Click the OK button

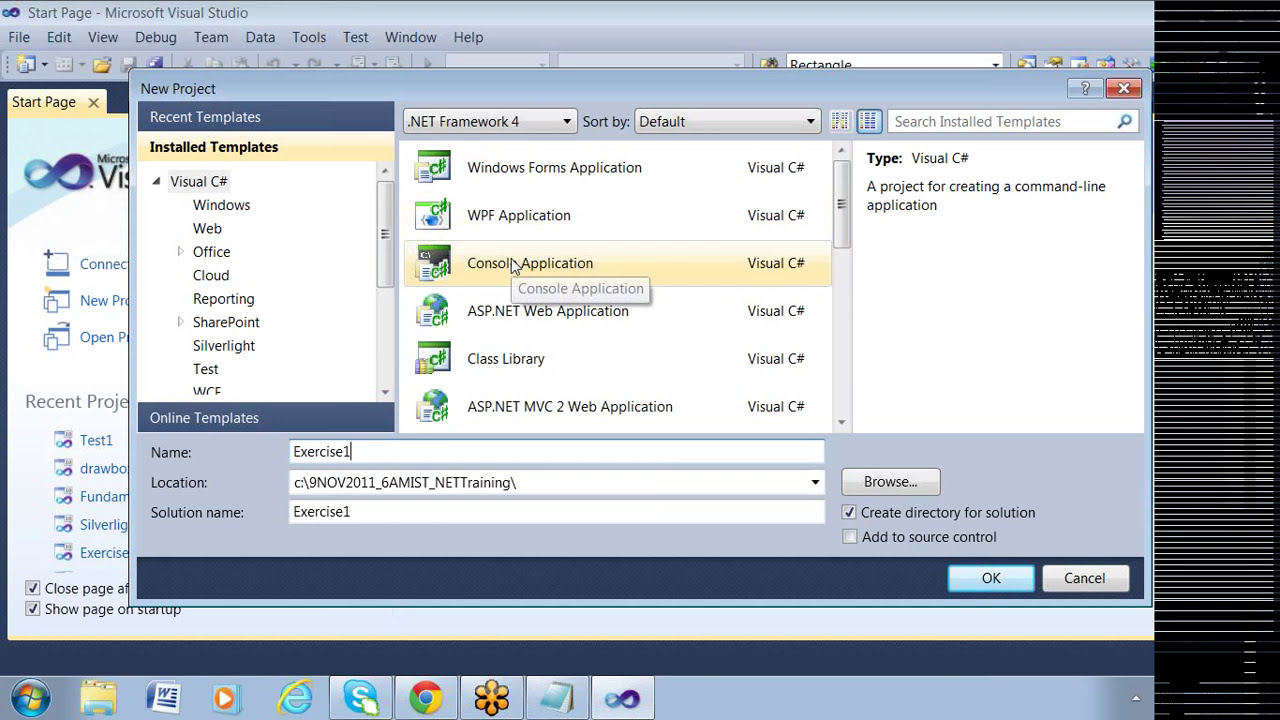pos(991,578)
